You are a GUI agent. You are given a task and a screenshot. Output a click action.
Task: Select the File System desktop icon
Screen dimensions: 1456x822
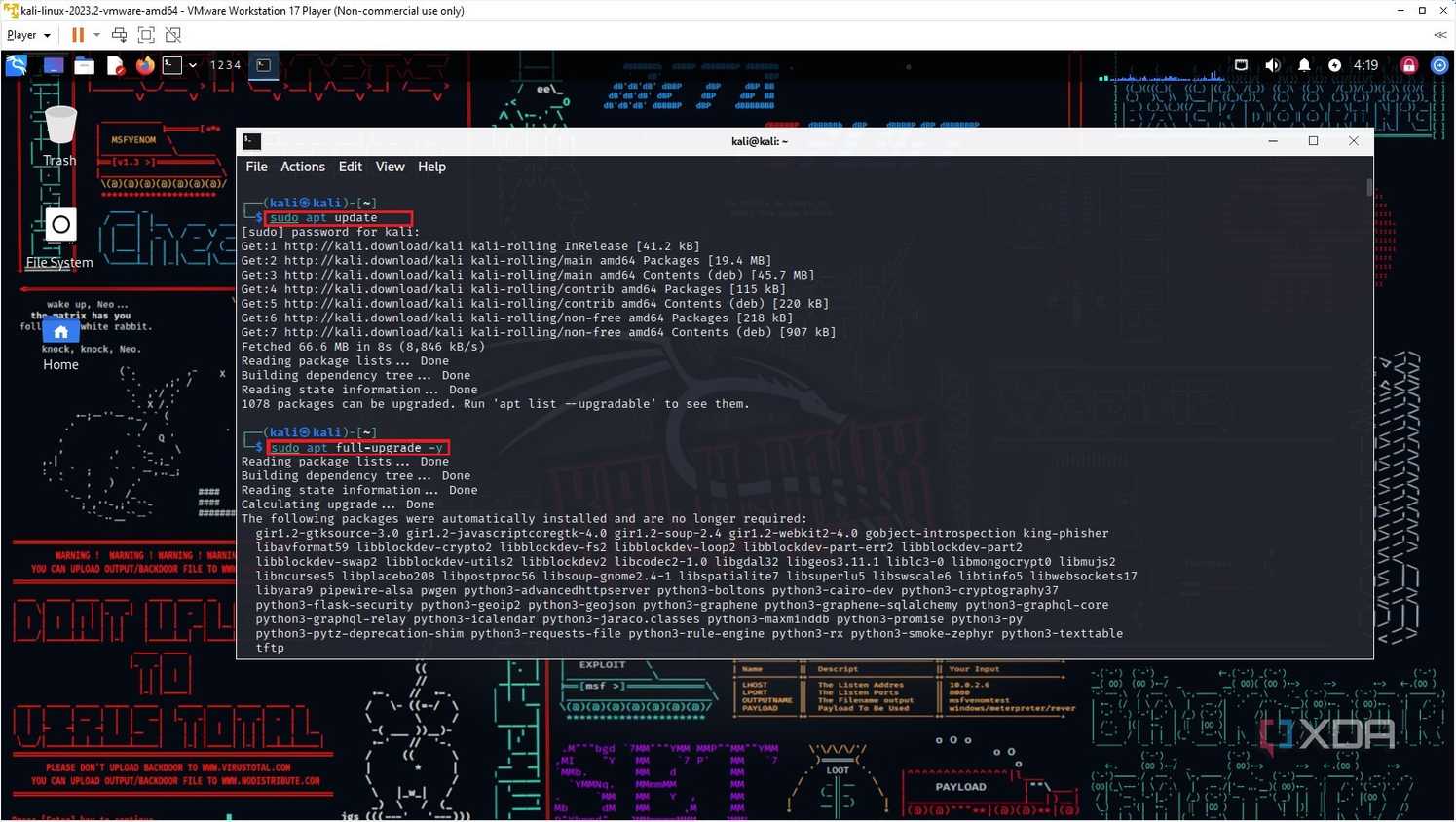point(59,239)
